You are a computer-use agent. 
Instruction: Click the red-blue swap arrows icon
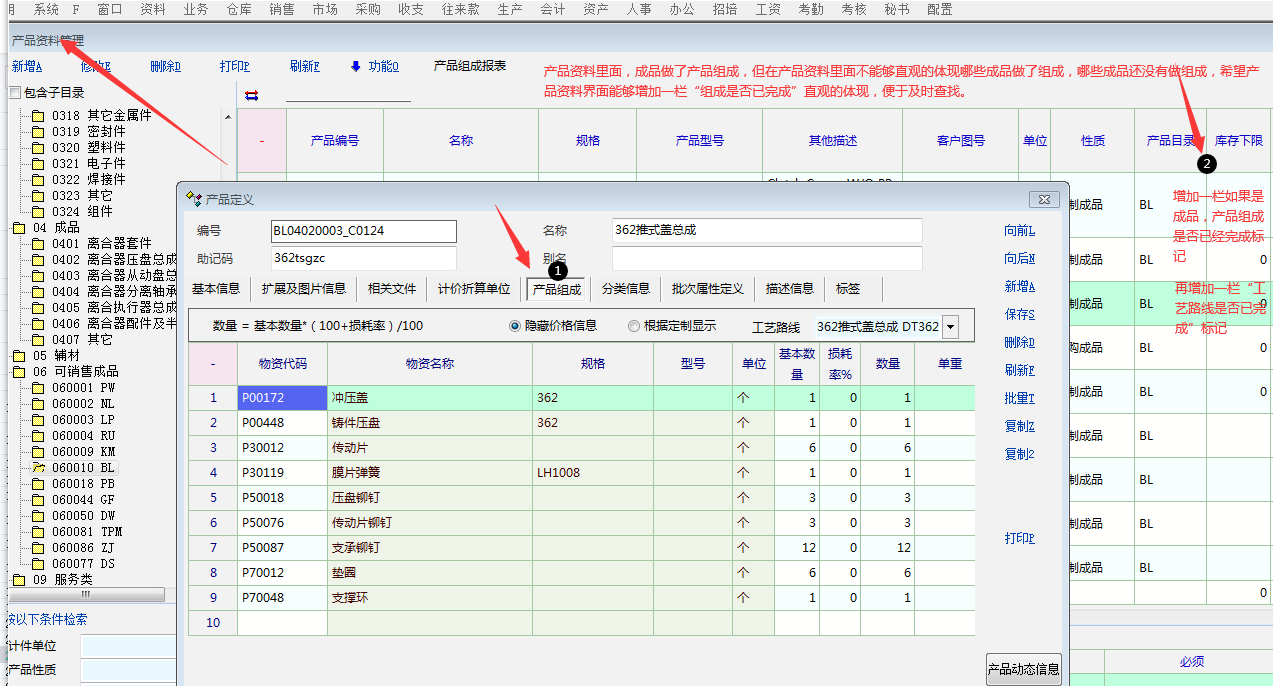click(251, 95)
